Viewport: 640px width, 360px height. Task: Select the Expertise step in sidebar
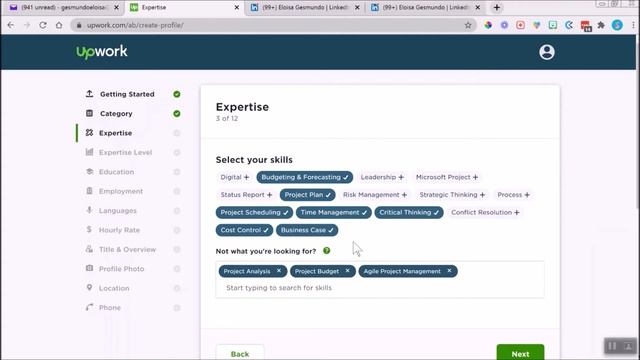pos(116,133)
